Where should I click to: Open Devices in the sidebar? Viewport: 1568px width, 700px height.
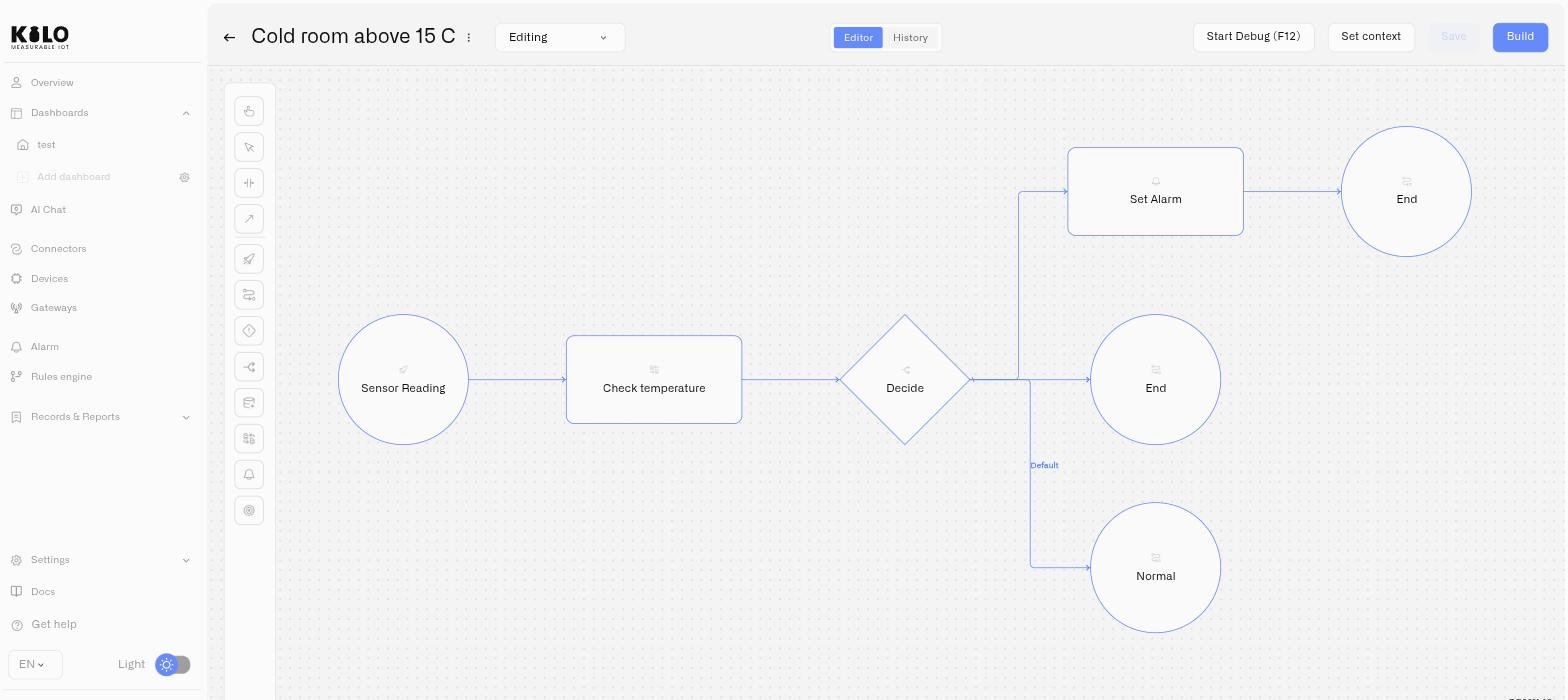click(x=50, y=279)
